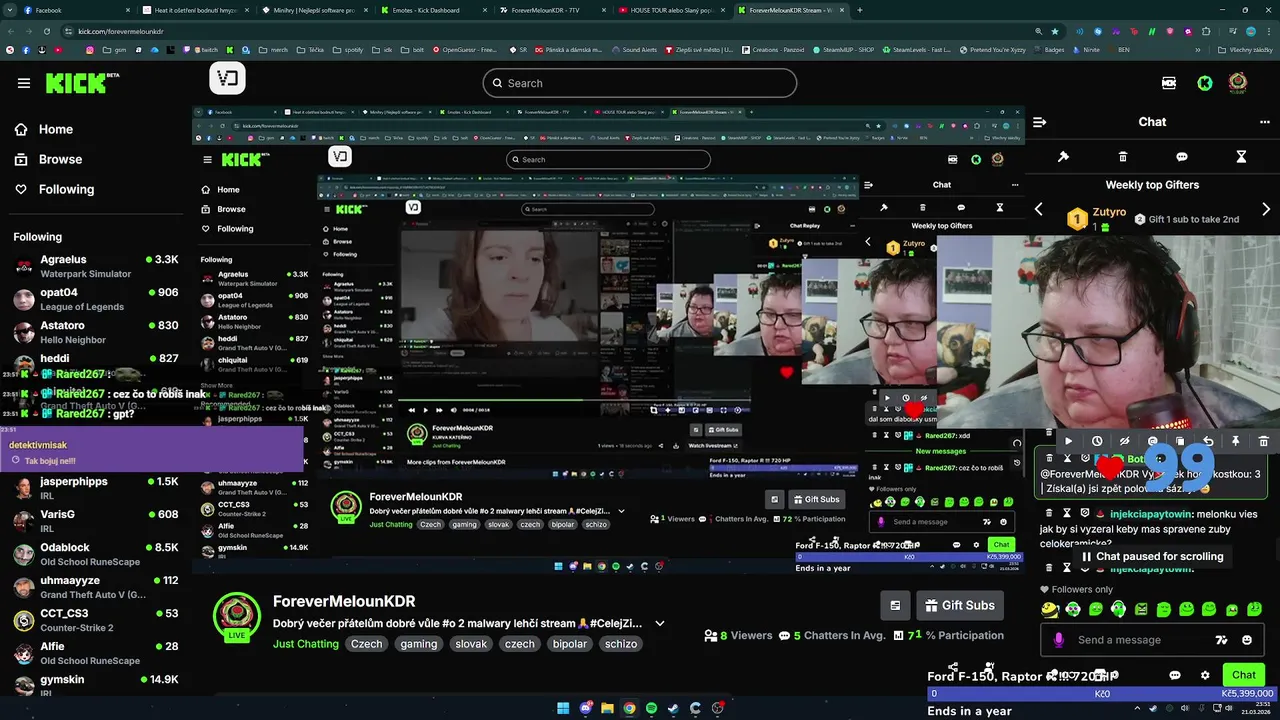The height and width of the screenshot is (720, 1280).
Task: Select the bipolar tag
Action: [x=570, y=644]
